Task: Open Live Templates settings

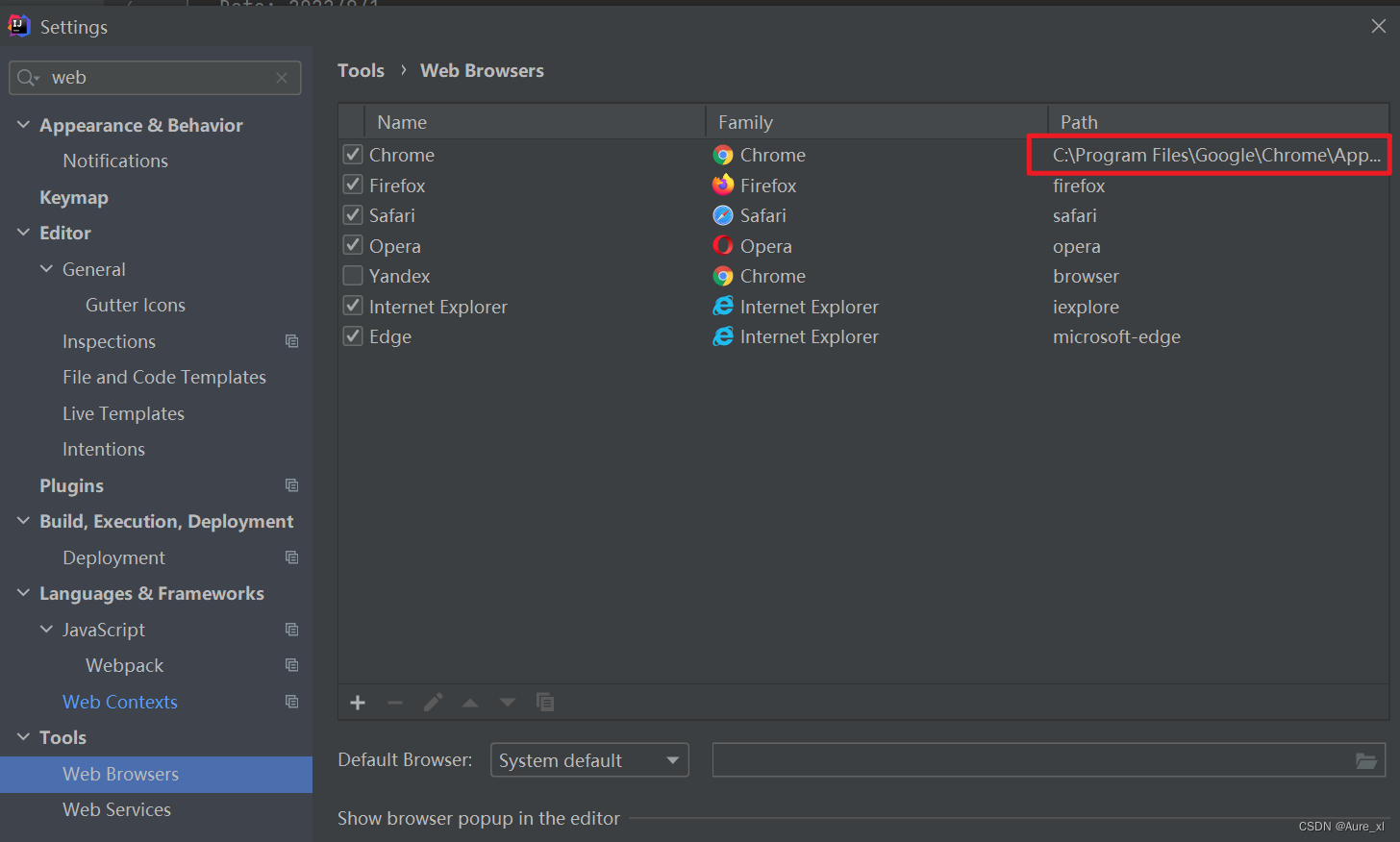Action: 123,413
